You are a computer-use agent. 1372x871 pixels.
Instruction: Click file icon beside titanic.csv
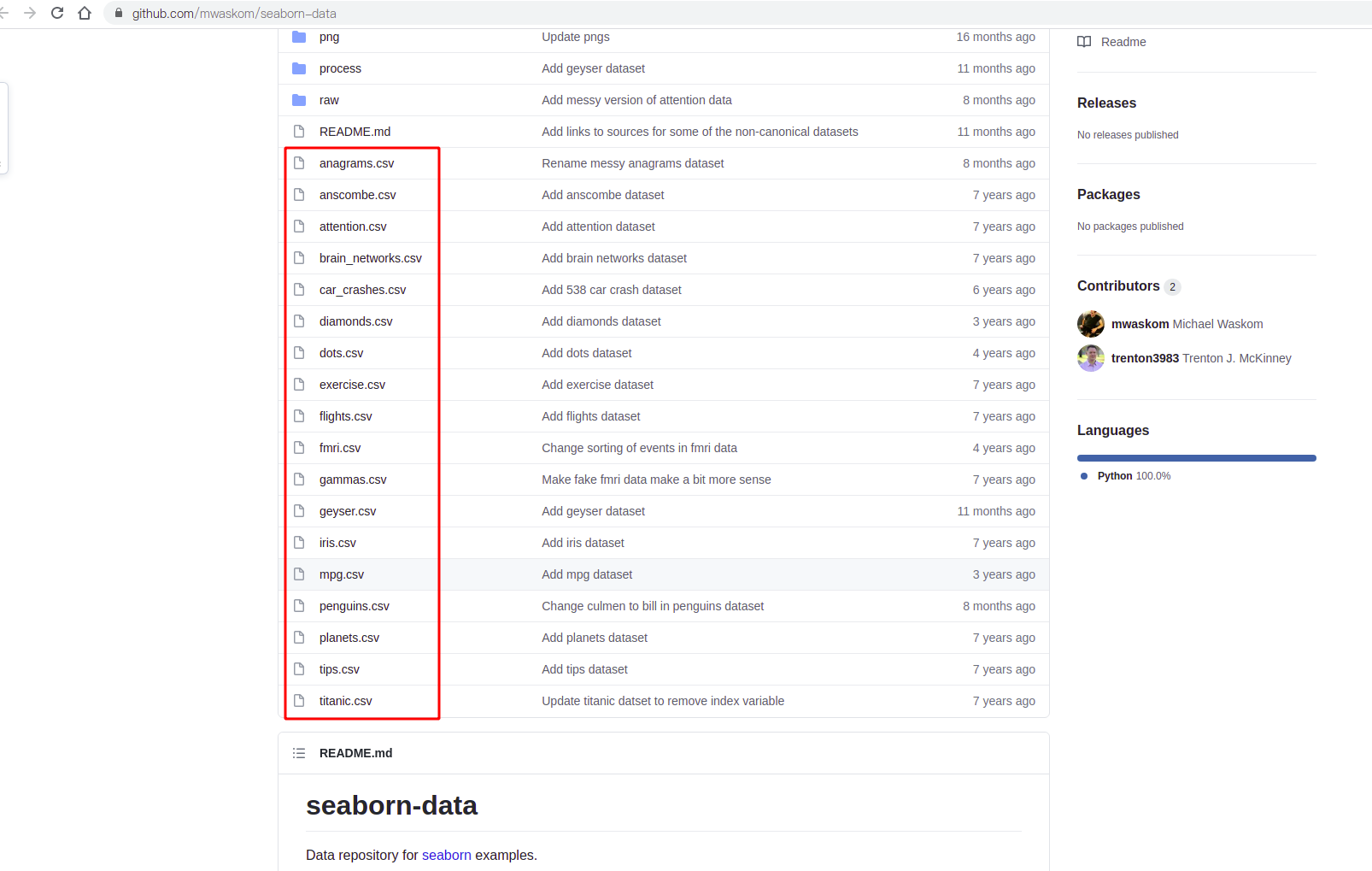point(299,701)
